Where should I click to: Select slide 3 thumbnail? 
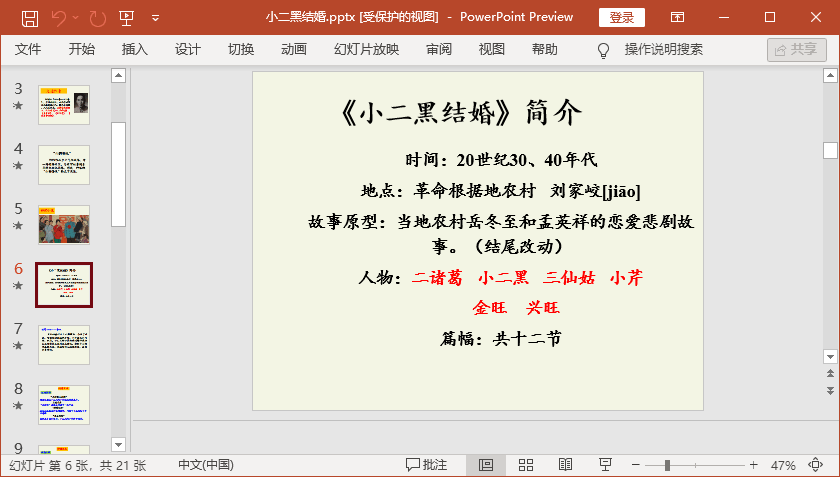point(64,105)
